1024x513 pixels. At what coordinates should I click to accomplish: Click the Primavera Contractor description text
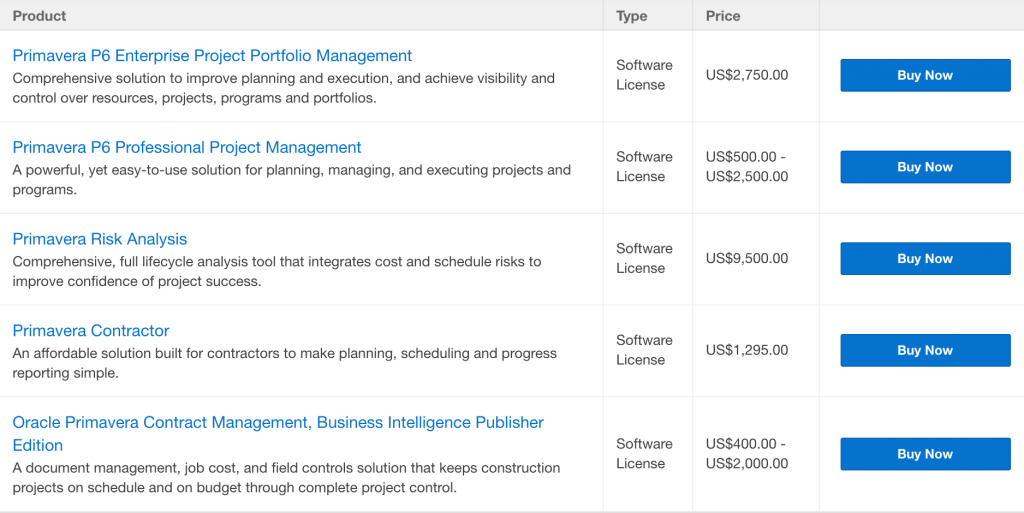coord(285,363)
